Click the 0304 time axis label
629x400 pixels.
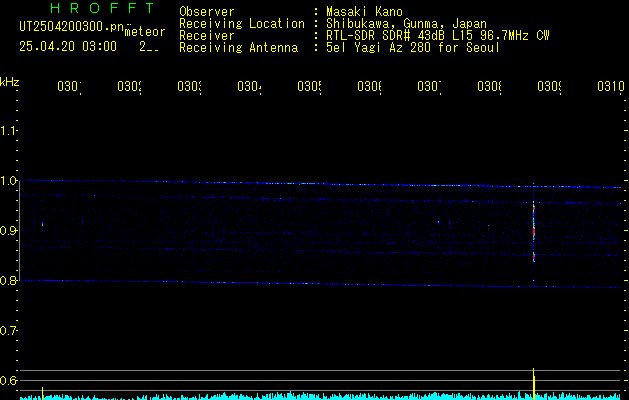point(249,86)
